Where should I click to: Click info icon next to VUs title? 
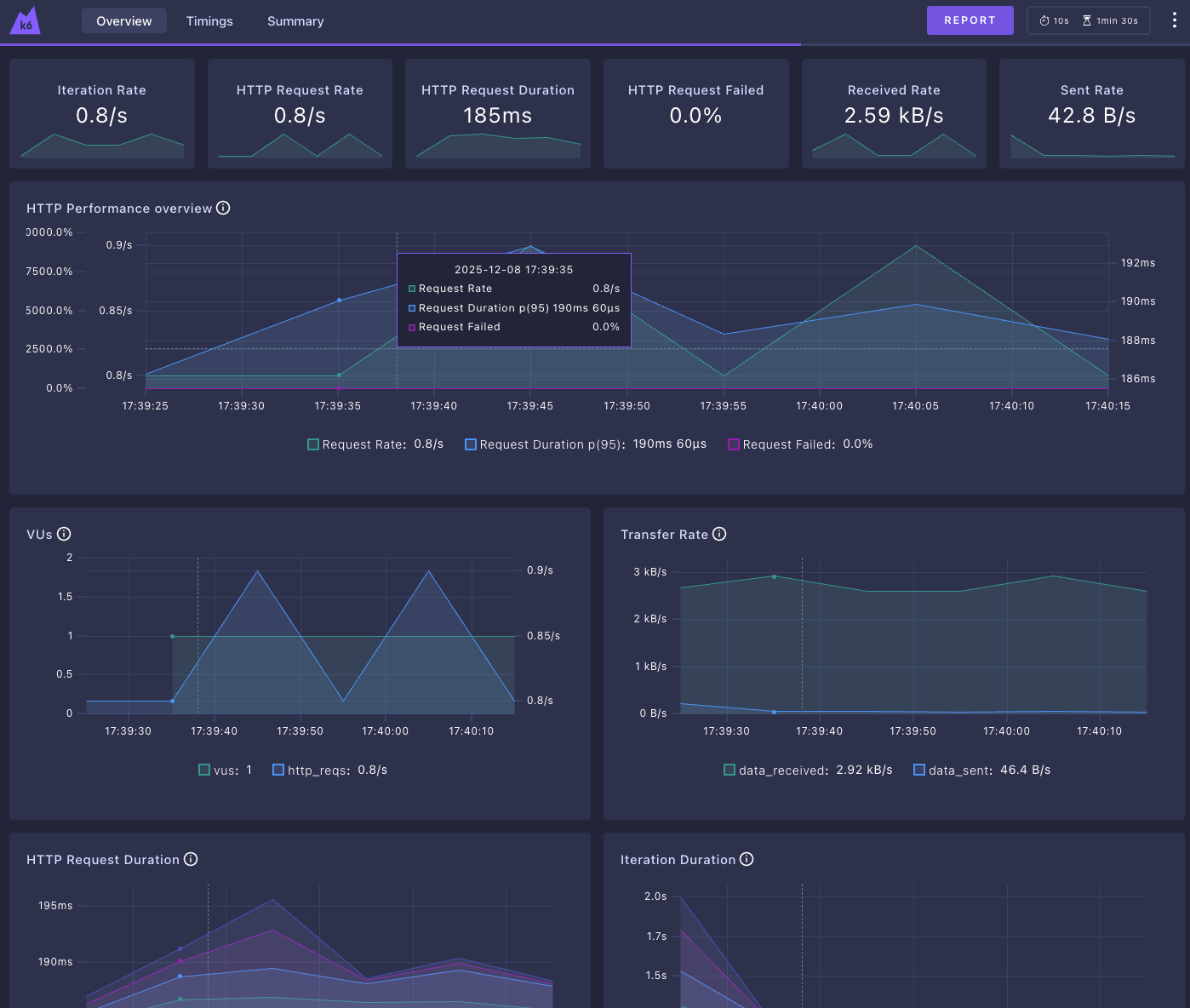click(64, 534)
